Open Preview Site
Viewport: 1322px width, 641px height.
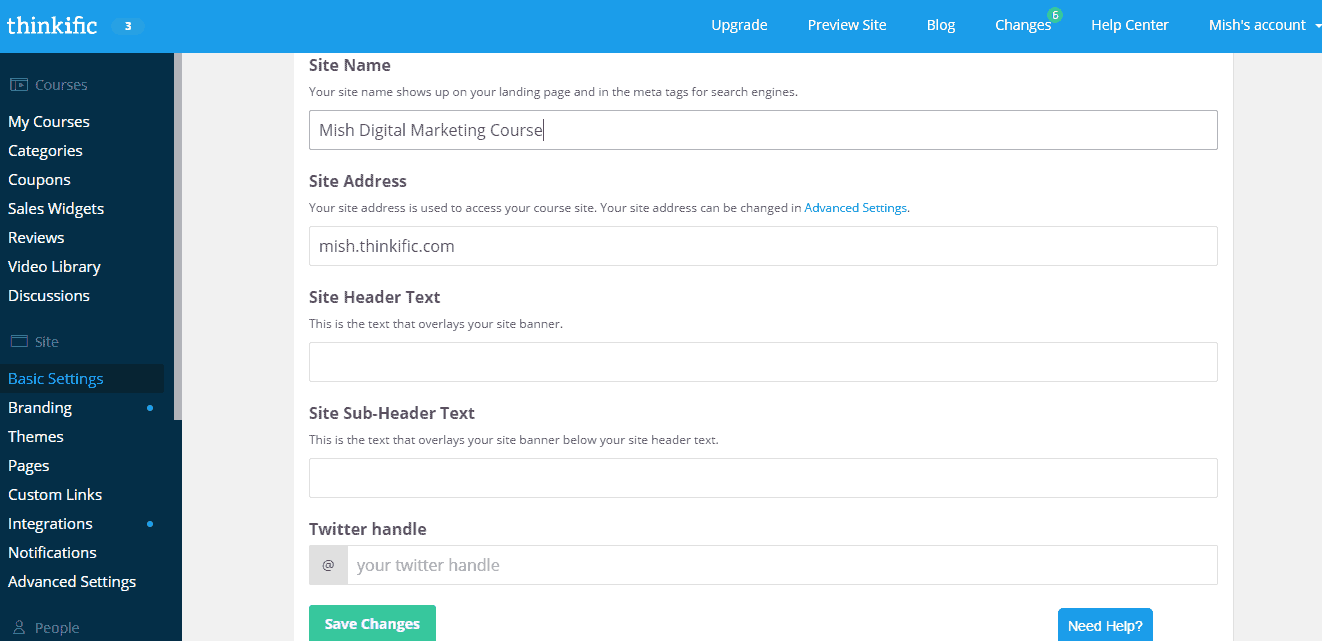coord(847,25)
